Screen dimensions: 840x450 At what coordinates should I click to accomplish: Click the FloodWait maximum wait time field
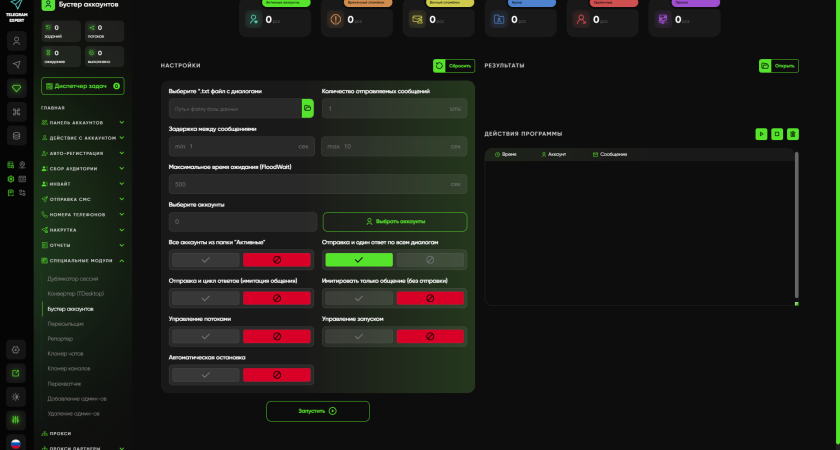(x=318, y=184)
